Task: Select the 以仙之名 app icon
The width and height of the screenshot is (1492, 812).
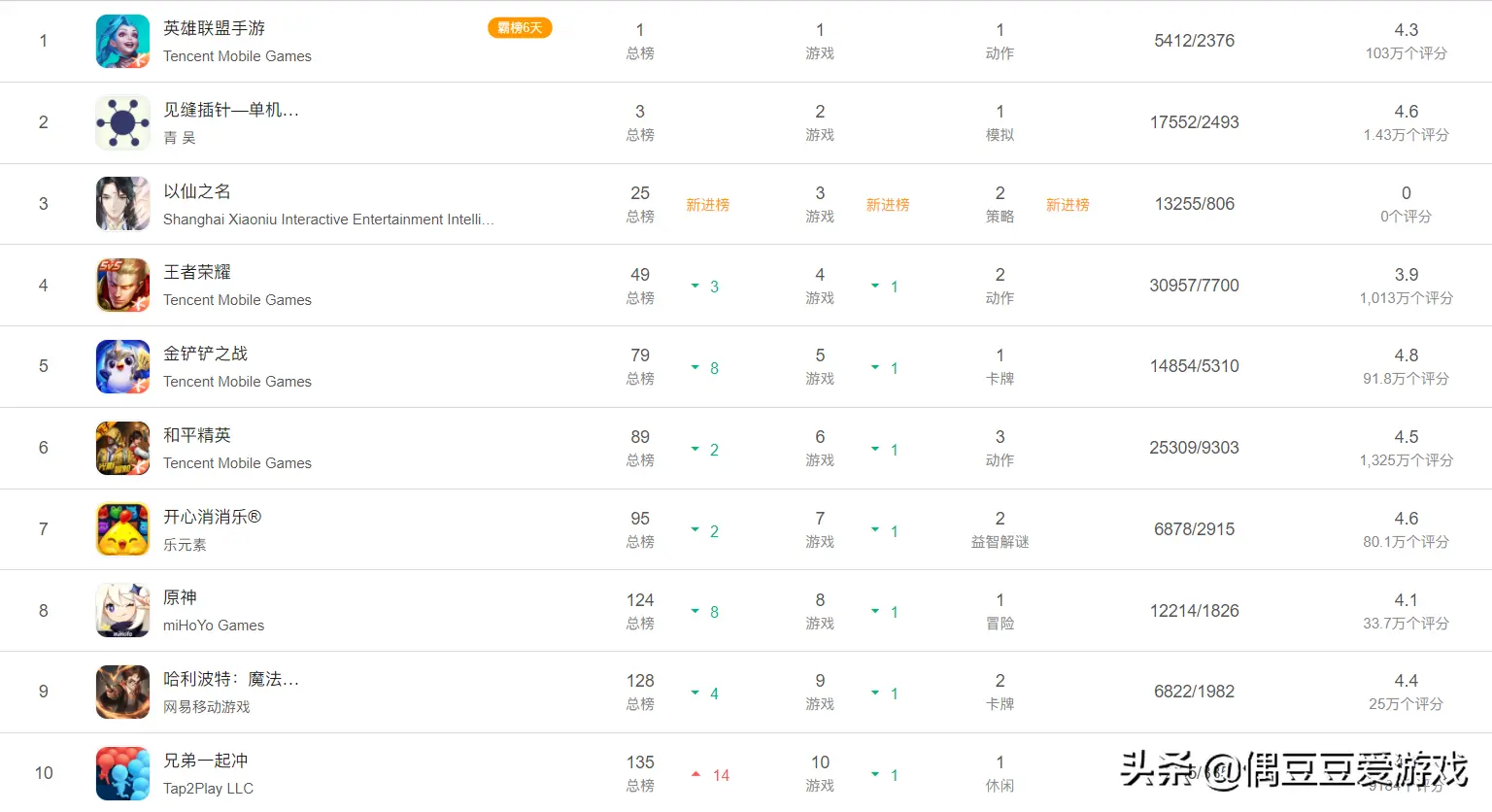Action: tap(122, 204)
